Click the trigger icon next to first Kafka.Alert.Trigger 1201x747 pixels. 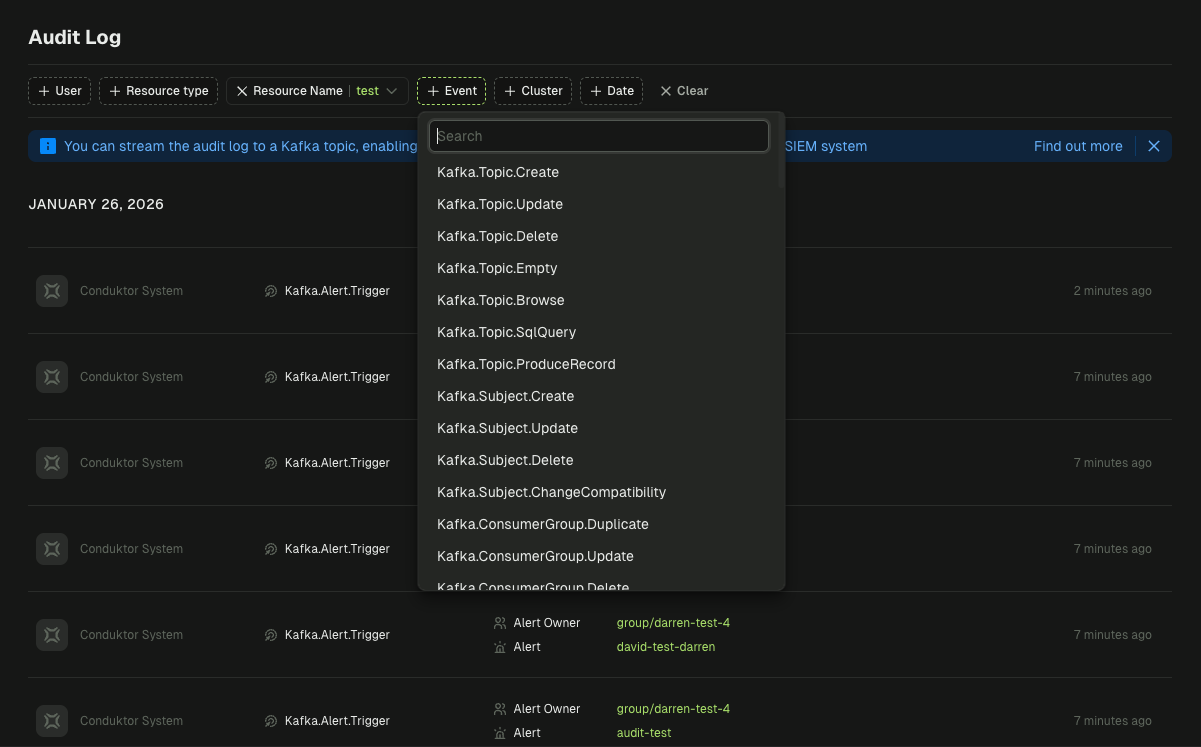(x=271, y=291)
